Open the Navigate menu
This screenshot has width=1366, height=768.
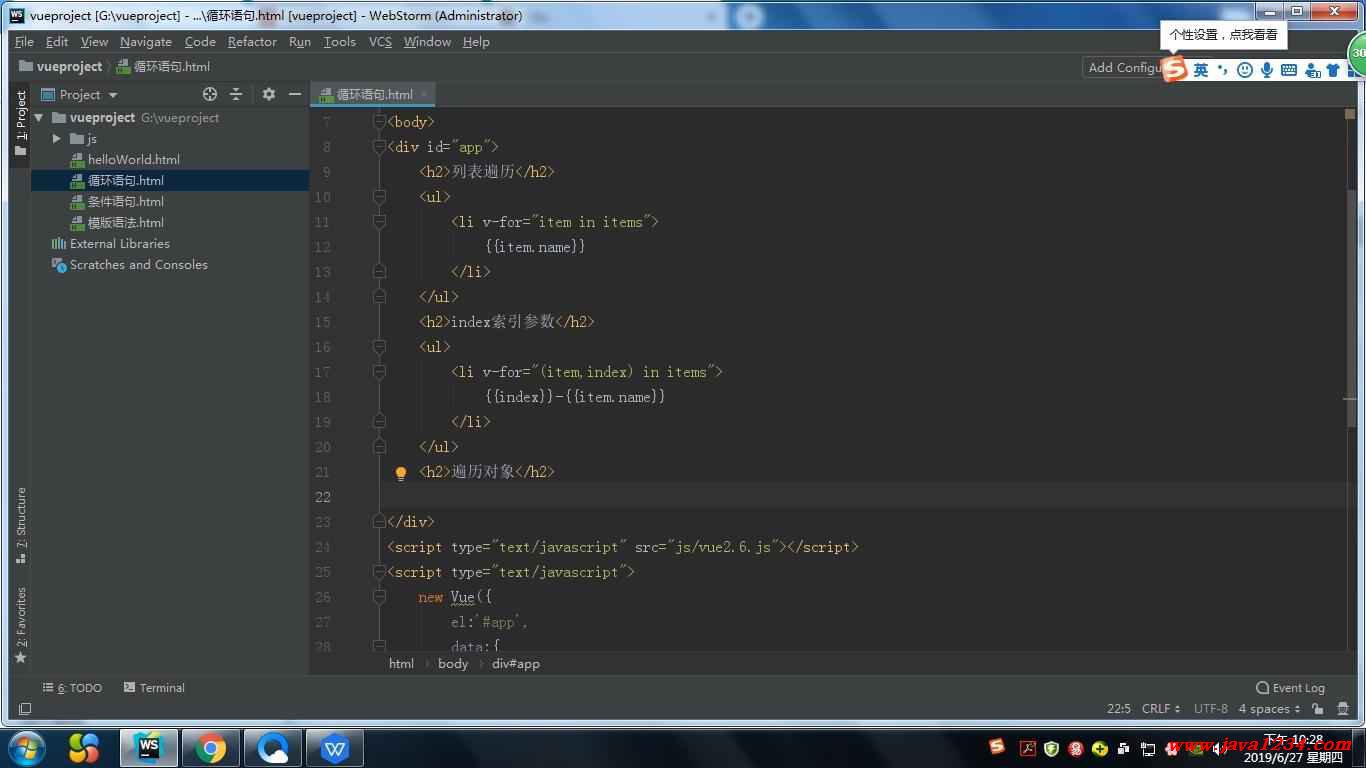click(x=146, y=42)
